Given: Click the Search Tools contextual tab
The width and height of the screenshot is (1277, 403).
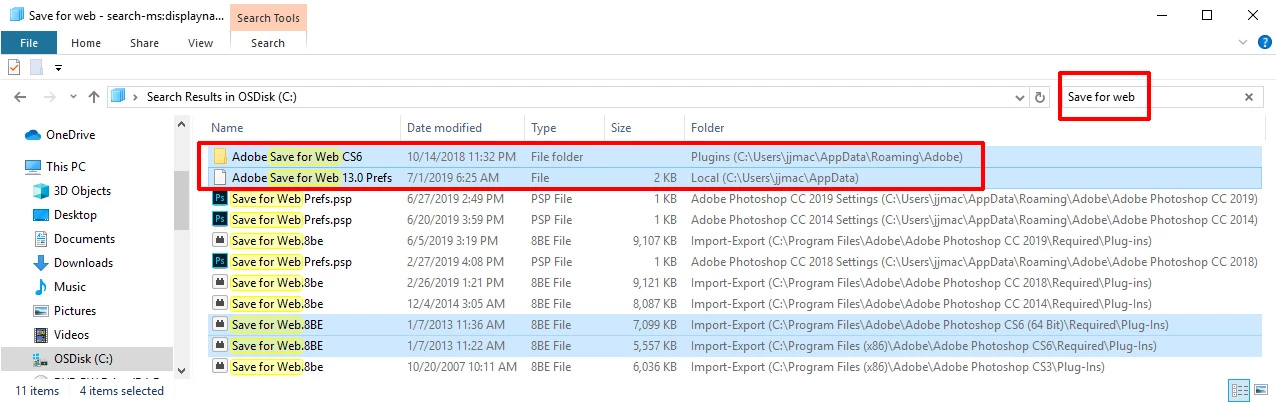Looking at the screenshot, I should click(268, 17).
